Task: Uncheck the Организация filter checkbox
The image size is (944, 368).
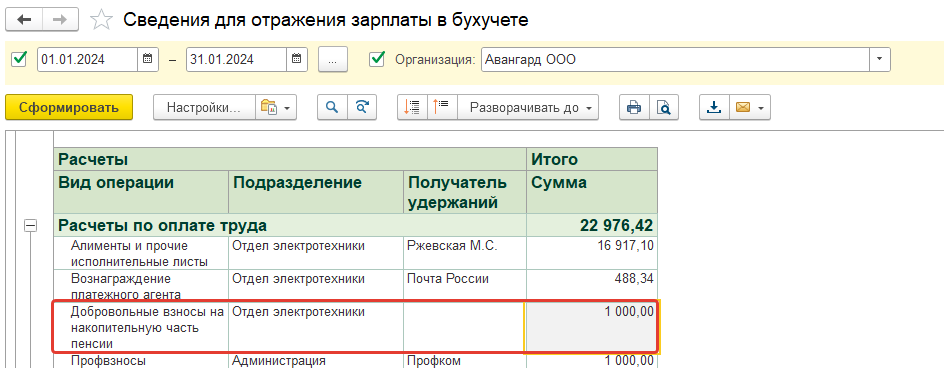Action: pyautogui.click(x=377, y=59)
